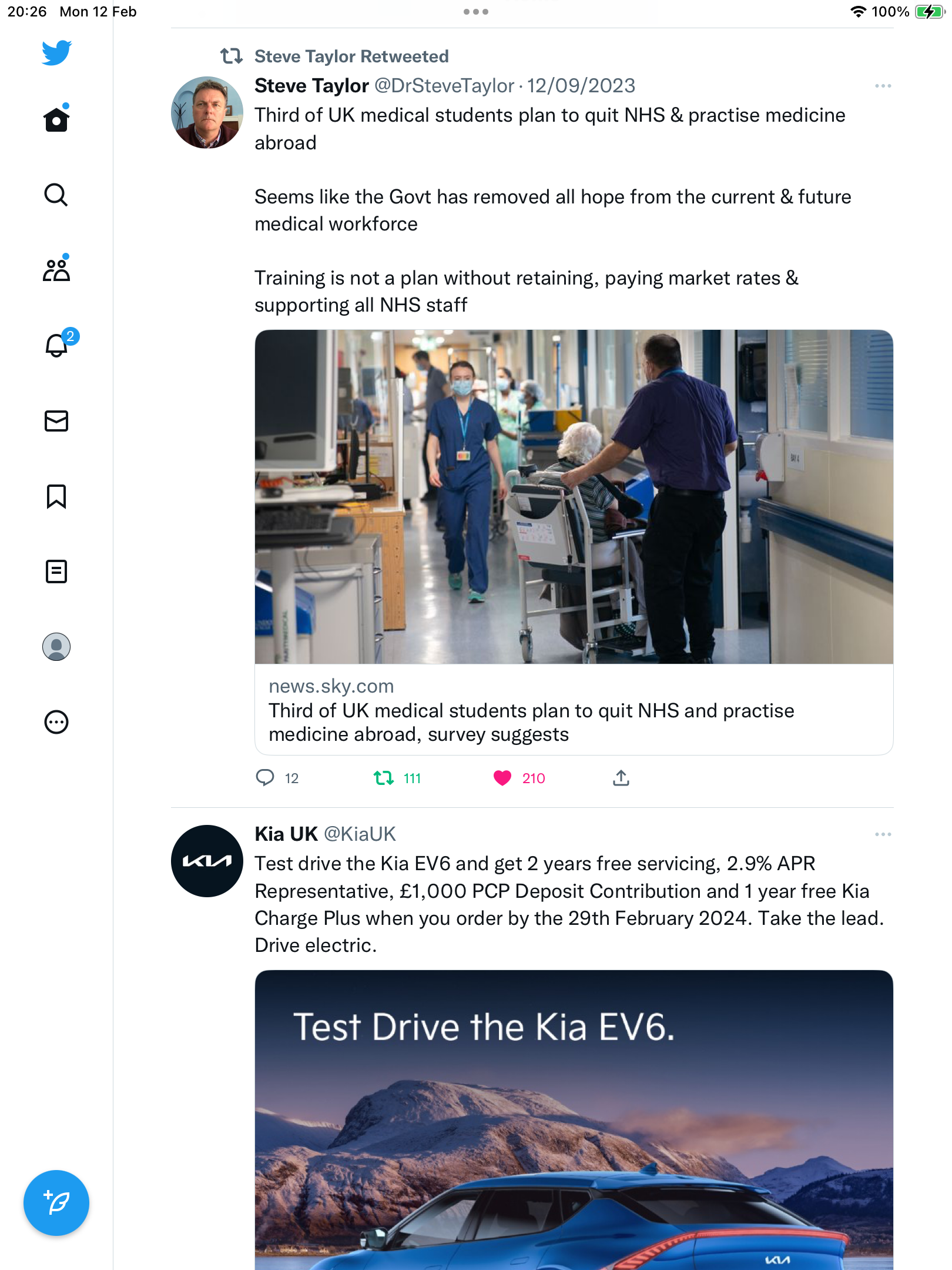Image resolution: width=952 pixels, height=1270 pixels.
Task: Open the @KiaUK profile handle
Action: tap(360, 834)
